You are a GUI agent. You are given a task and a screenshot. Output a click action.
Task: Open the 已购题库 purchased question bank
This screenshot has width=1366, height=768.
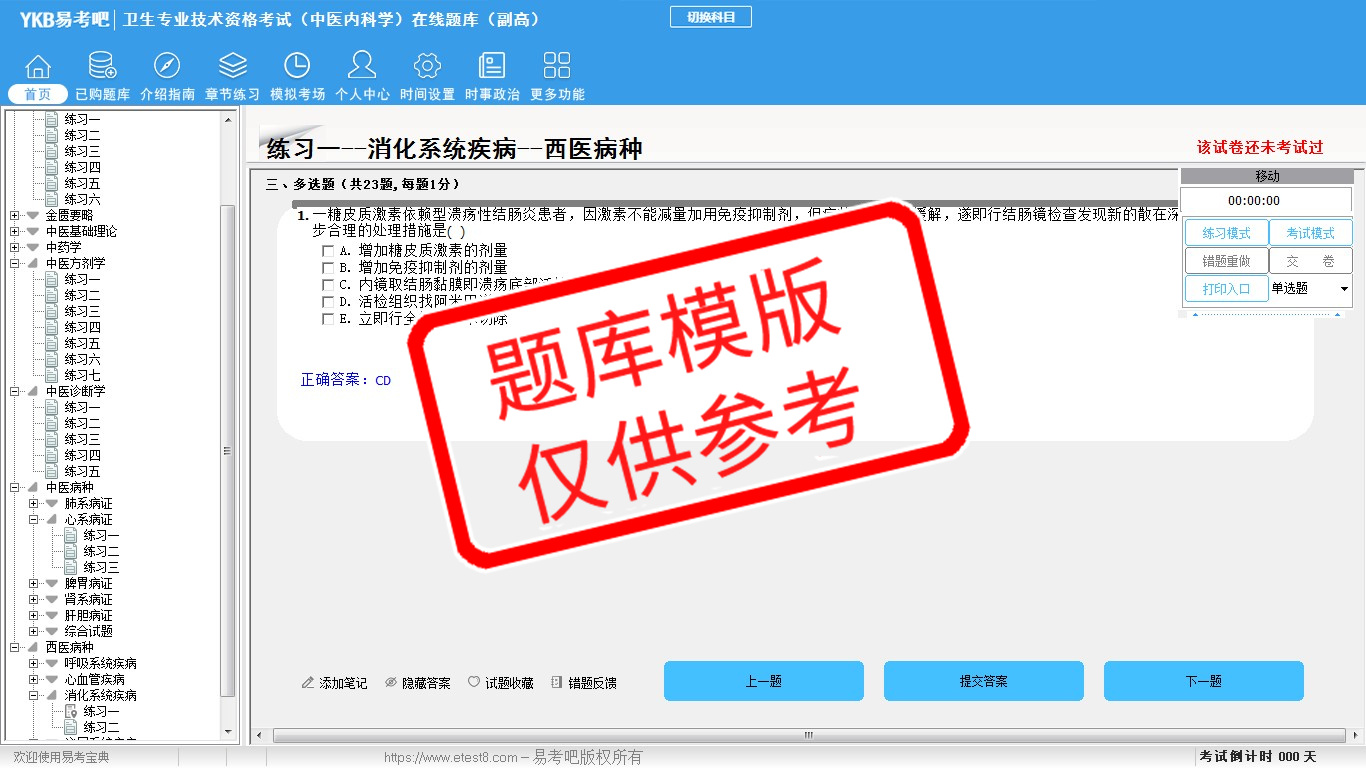tap(102, 67)
